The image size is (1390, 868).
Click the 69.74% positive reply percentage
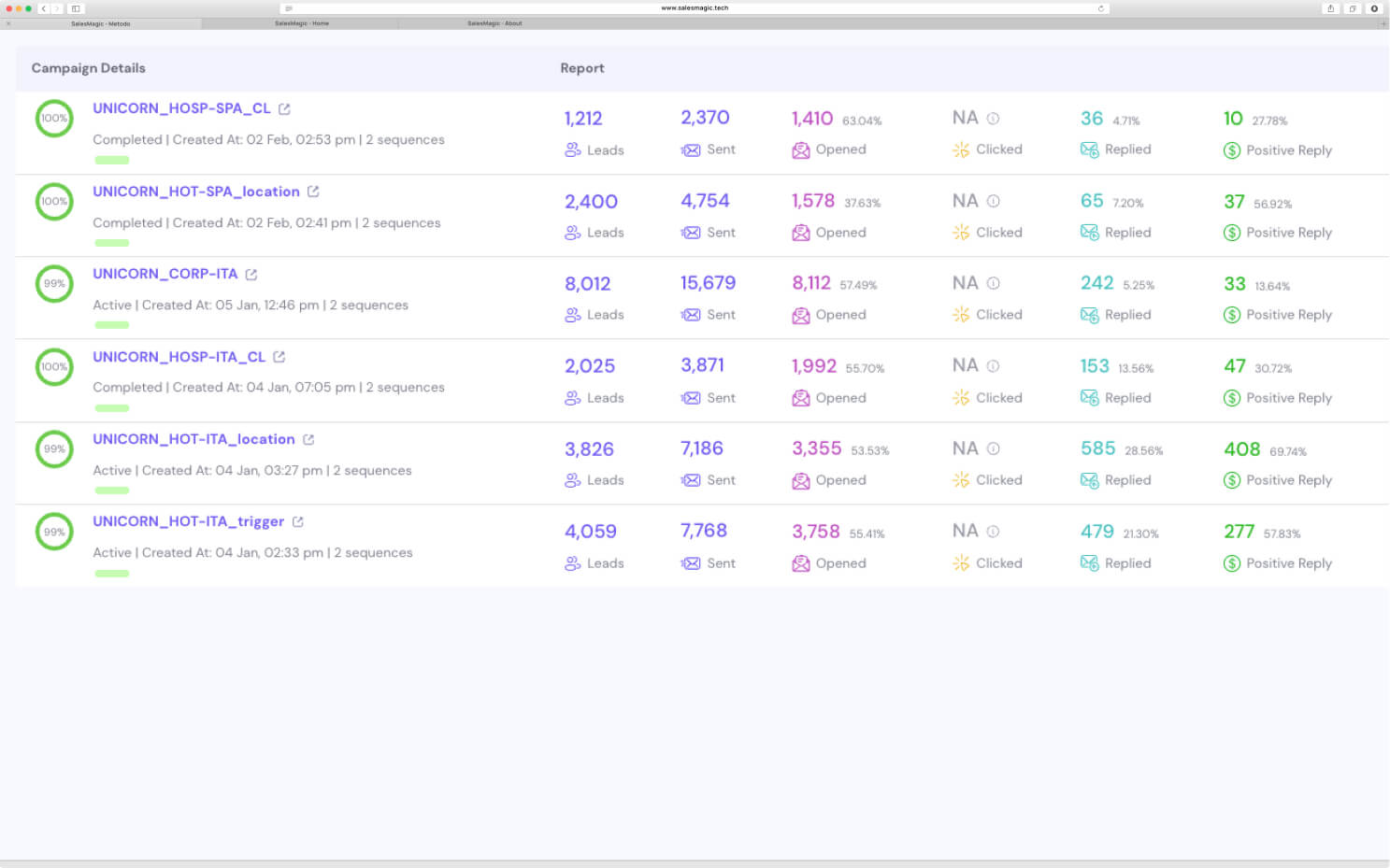pyautogui.click(x=1288, y=451)
